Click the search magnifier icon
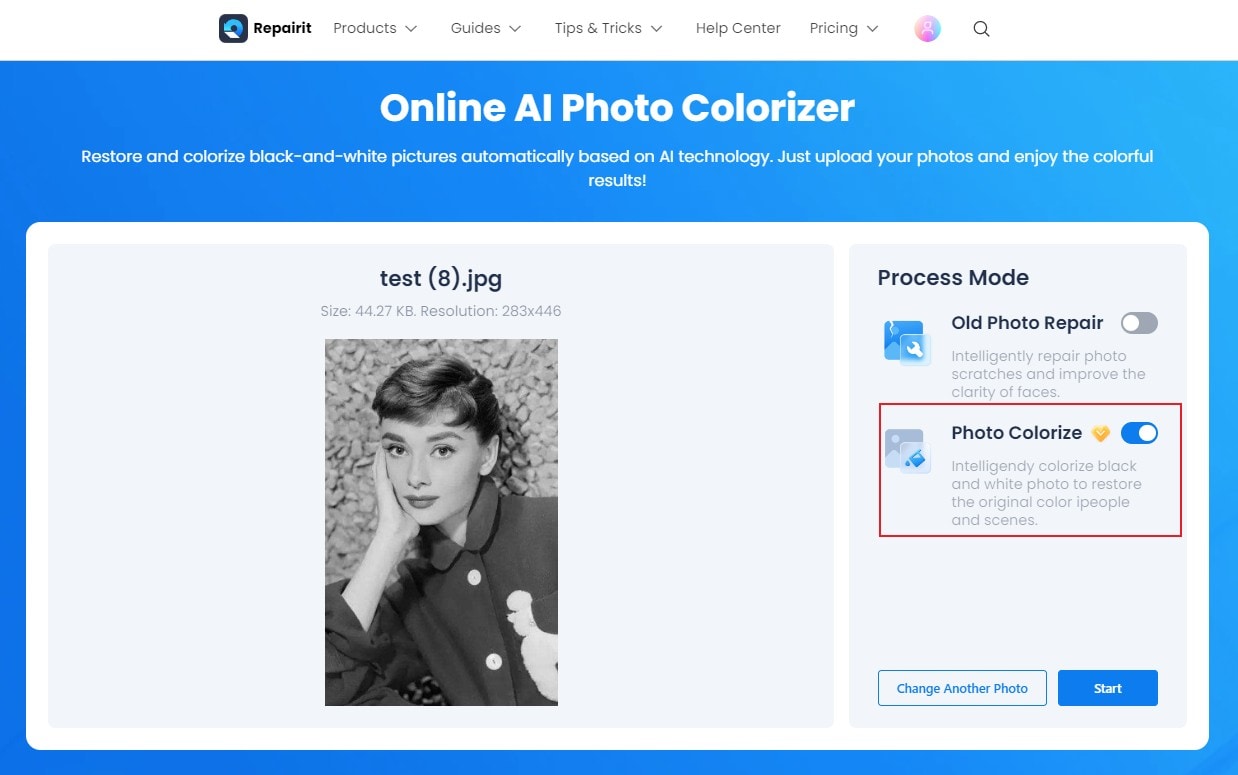Viewport: 1238px width, 775px height. click(x=981, y=29)
